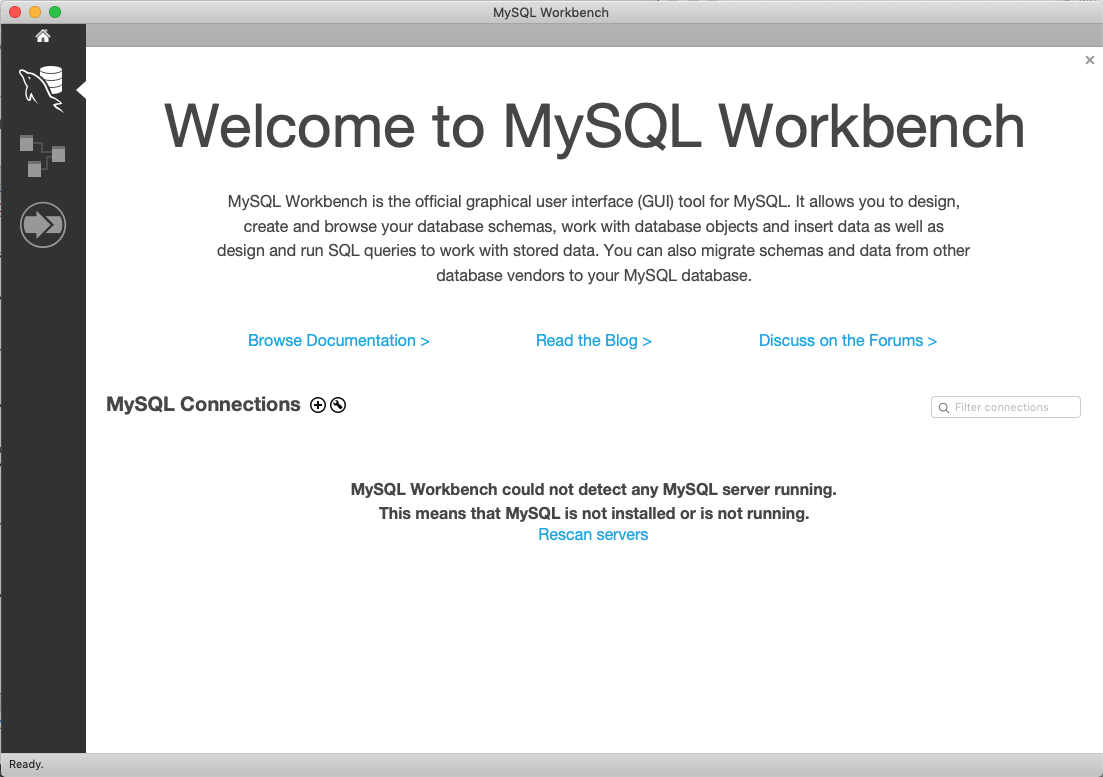Click the Welcome to MySQL Workbench title
1103x777 pixels.
594,127
